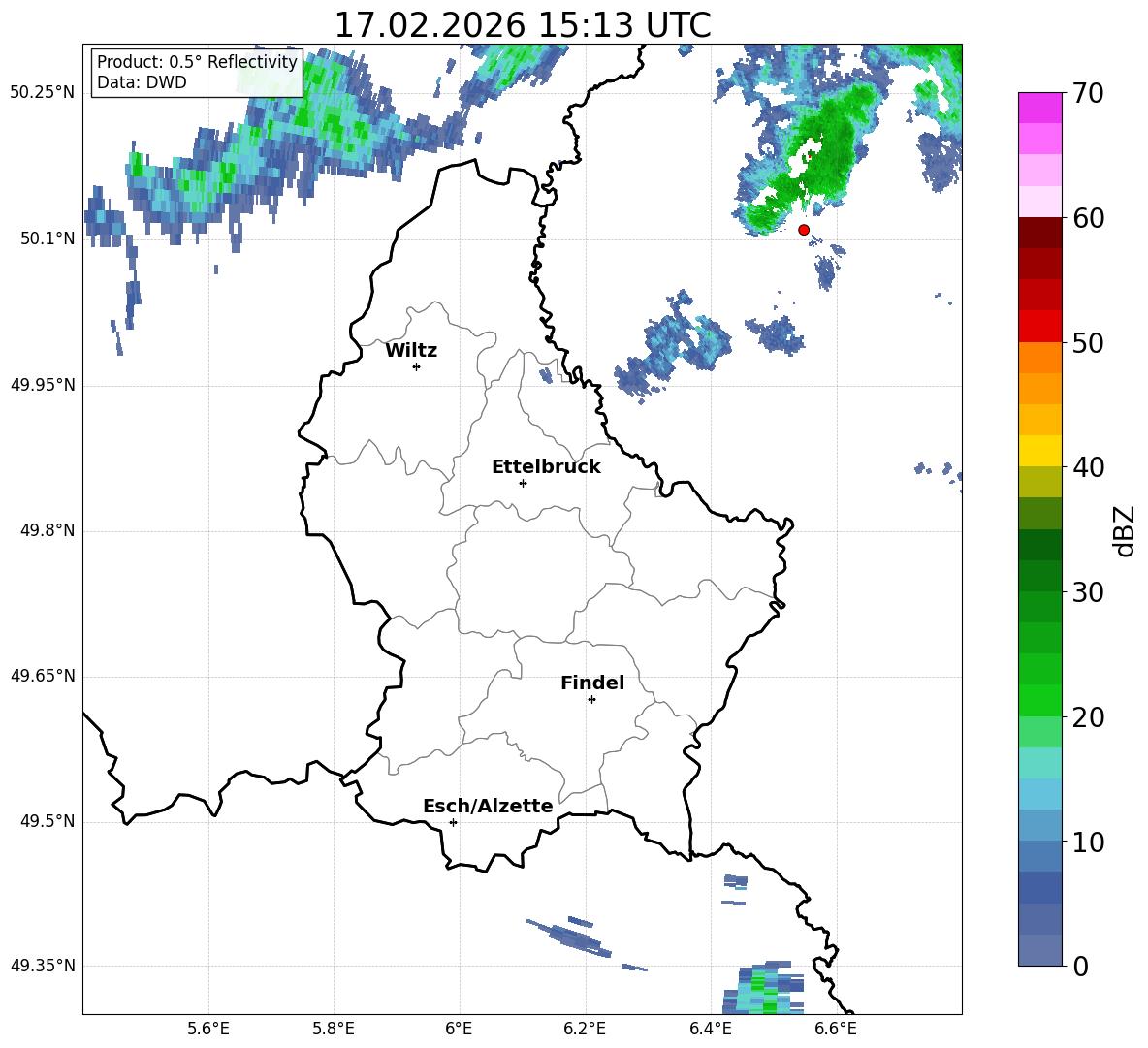The width and height of the screenshot is (1148, 1048).
Task: Click the 6.4°E longitude label
Action: tap(710, 1029)
